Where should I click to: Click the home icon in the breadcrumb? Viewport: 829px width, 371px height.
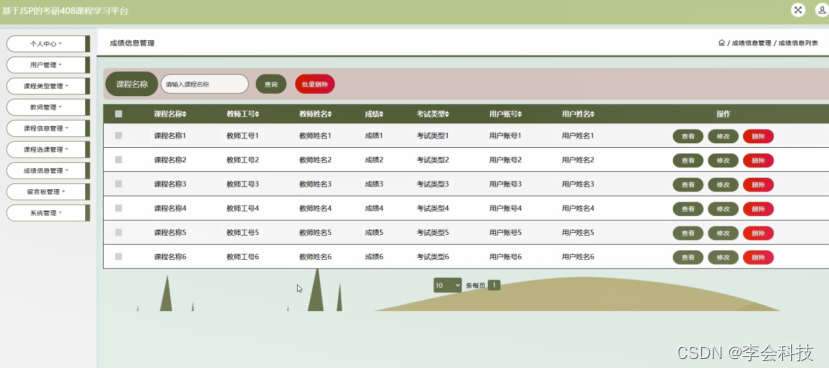click(722, 43)
